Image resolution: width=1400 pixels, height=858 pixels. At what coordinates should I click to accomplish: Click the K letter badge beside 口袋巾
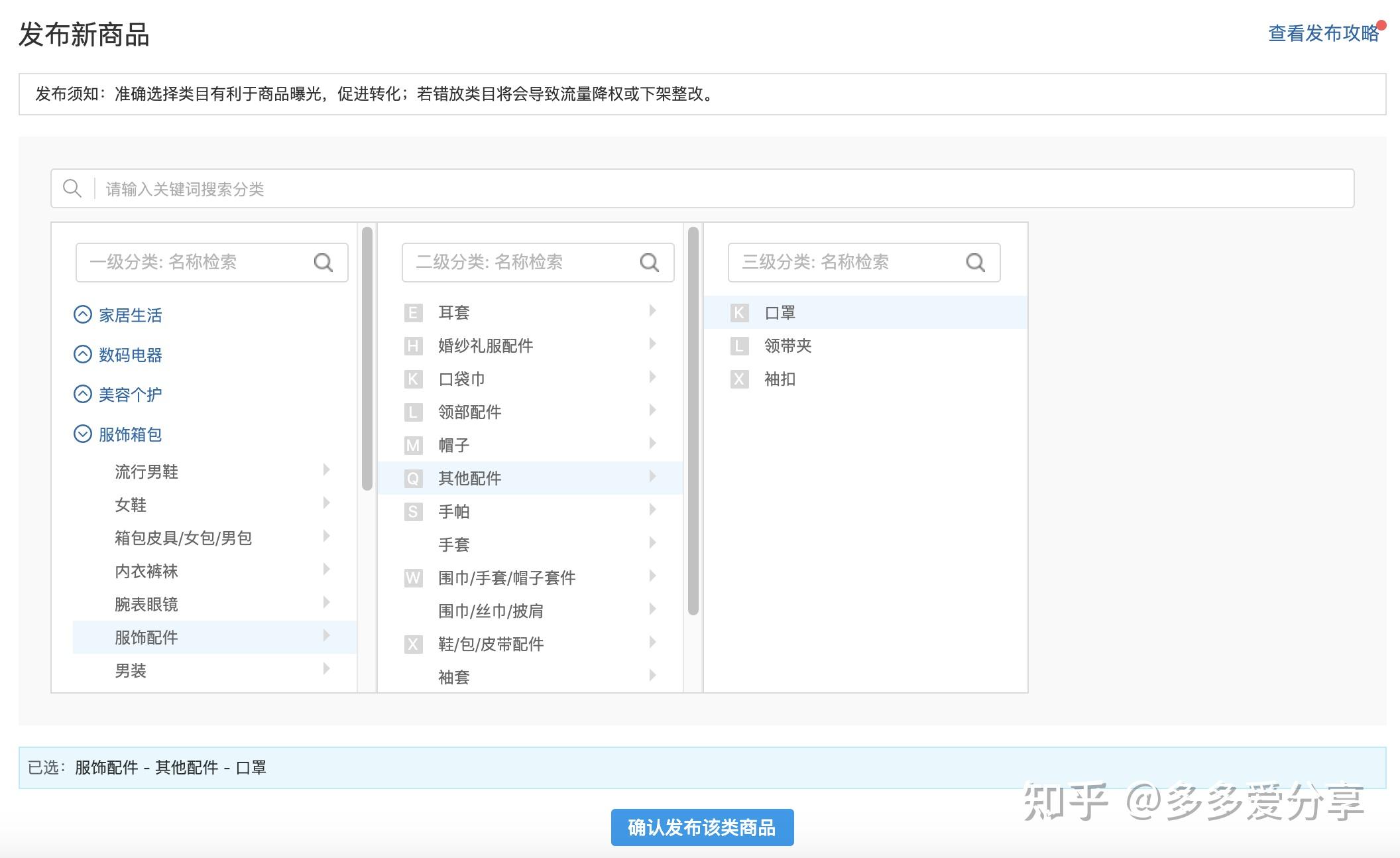[413, 379]
